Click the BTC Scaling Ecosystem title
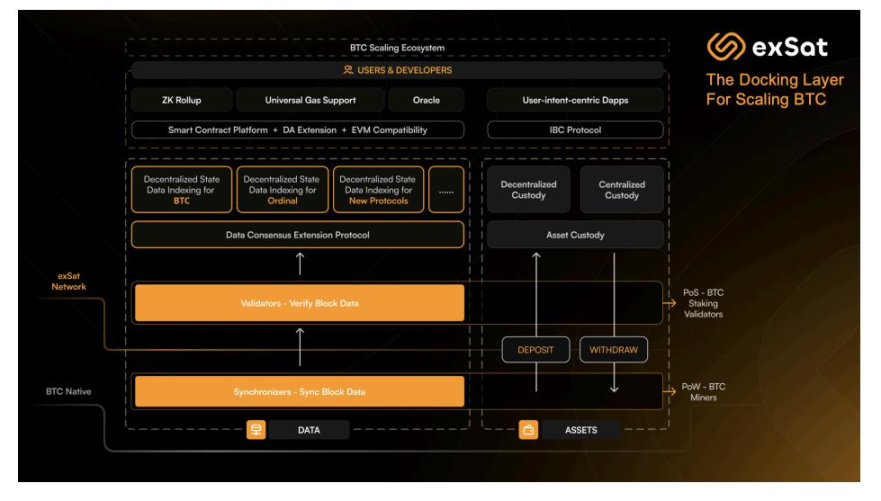 click(397, 48)
